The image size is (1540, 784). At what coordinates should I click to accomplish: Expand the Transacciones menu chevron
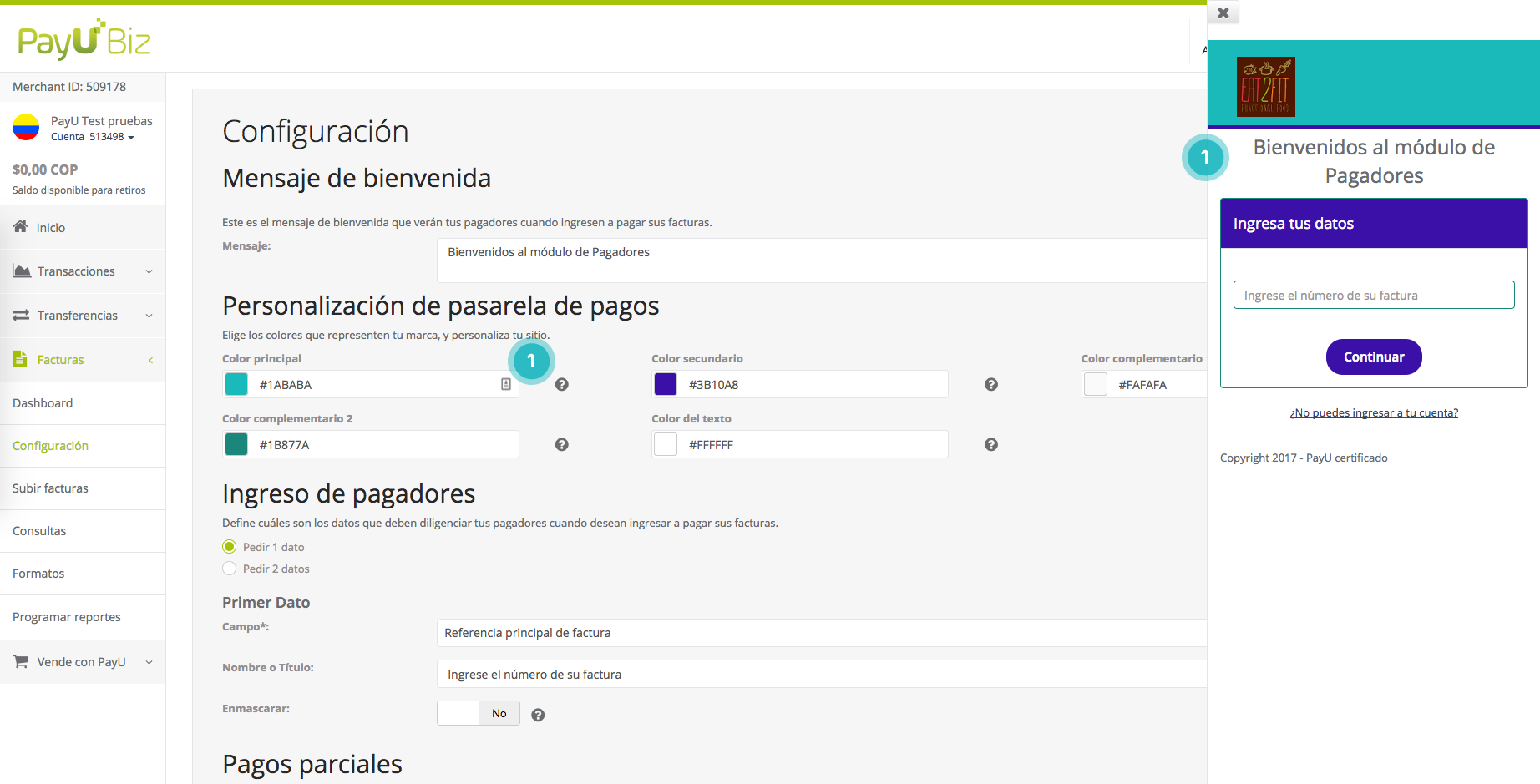[x=149, y=271]
